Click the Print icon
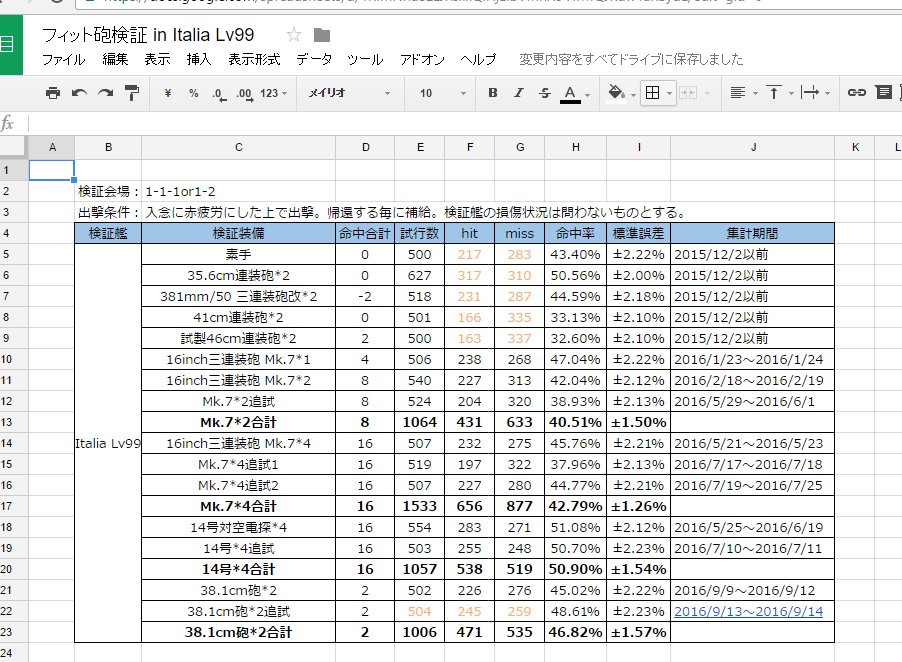The height and width of the screenshot is (662, 902). click(53, 93)
